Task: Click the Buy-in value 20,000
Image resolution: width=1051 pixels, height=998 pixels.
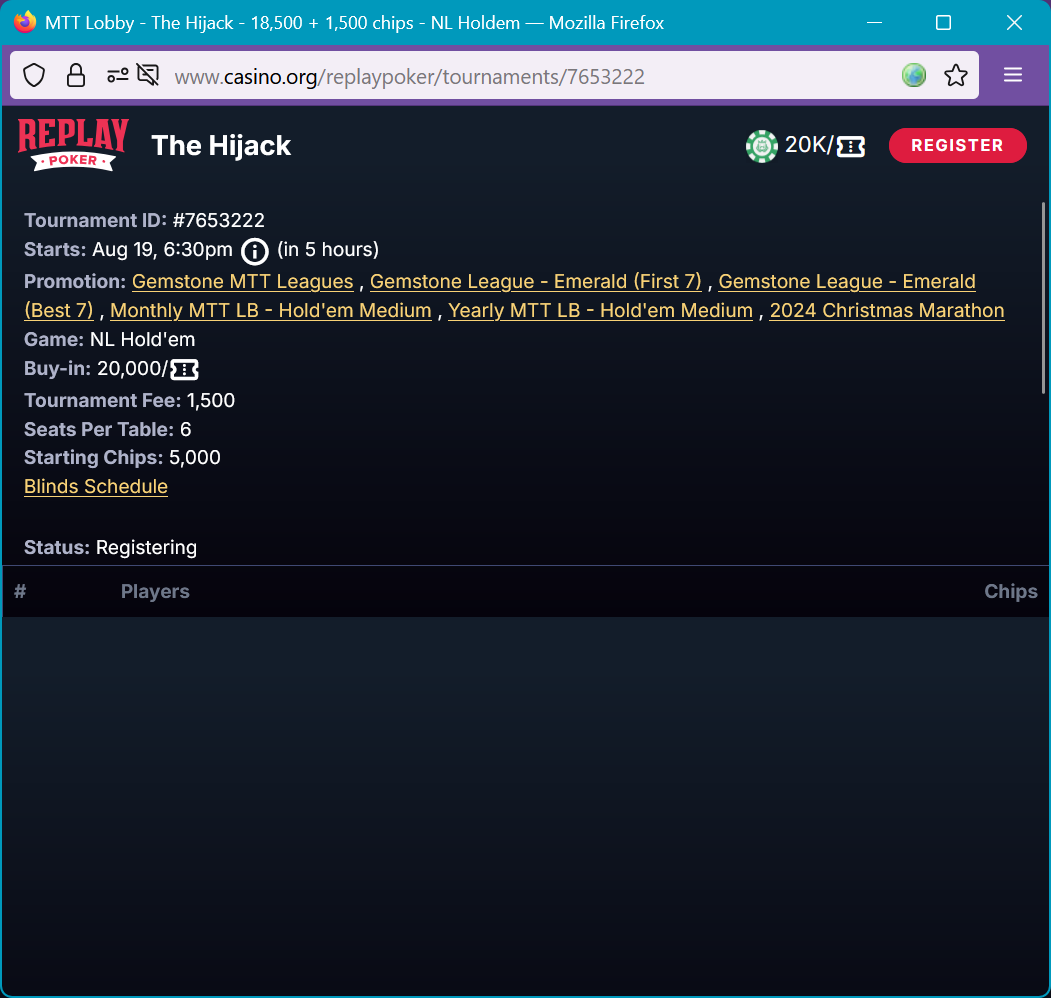Action: pos(129,369)
